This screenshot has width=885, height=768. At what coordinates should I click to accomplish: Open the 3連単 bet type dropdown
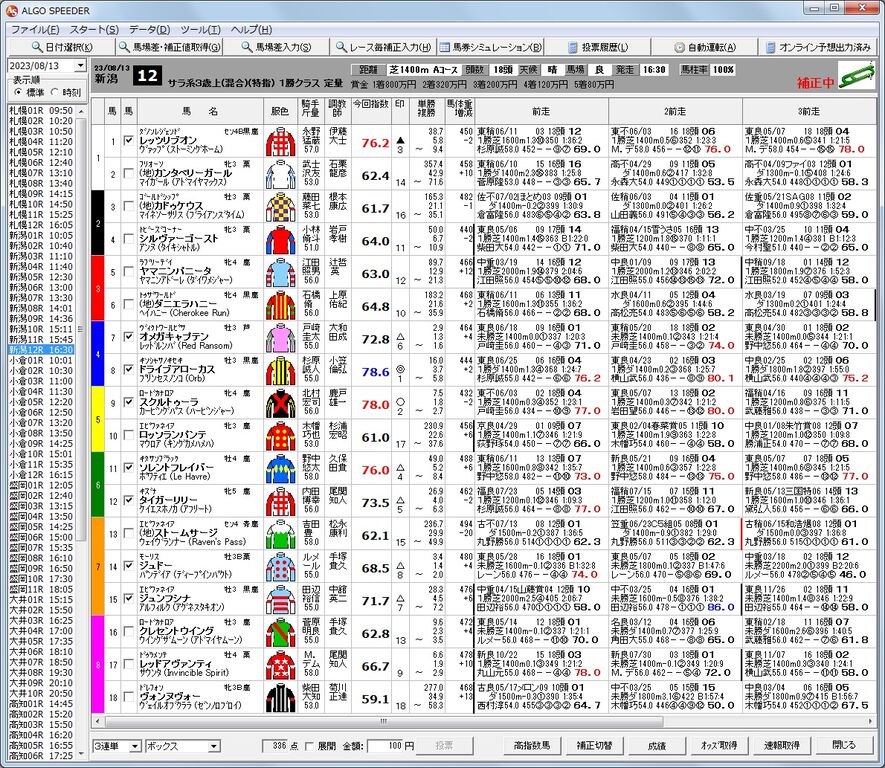point(135,746)
